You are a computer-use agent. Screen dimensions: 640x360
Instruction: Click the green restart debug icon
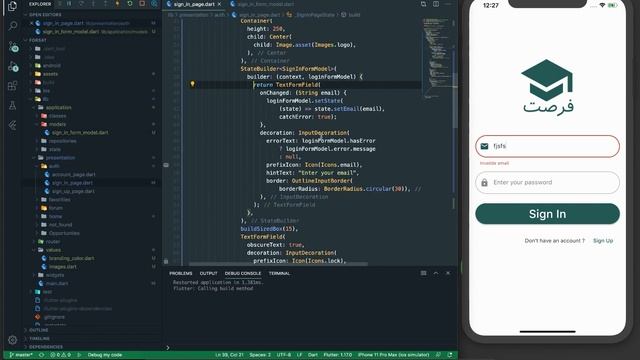click(x=130, y=4)
